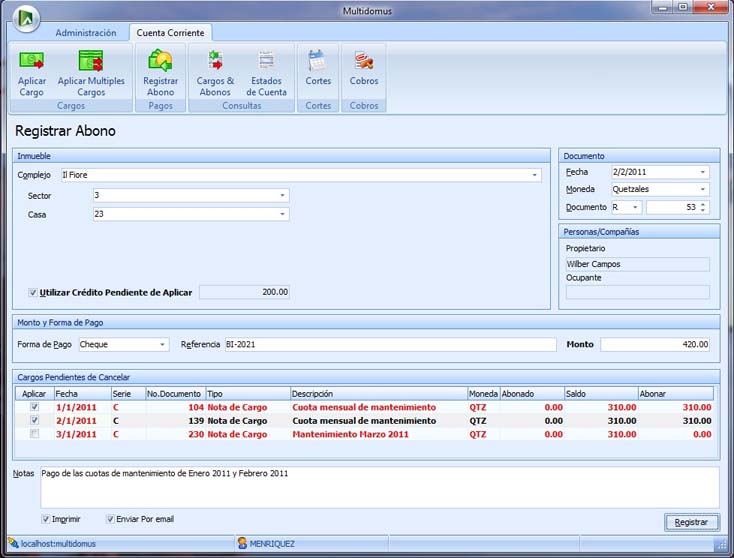Expand the Moneda dropdown list

[x=703, y=189]
